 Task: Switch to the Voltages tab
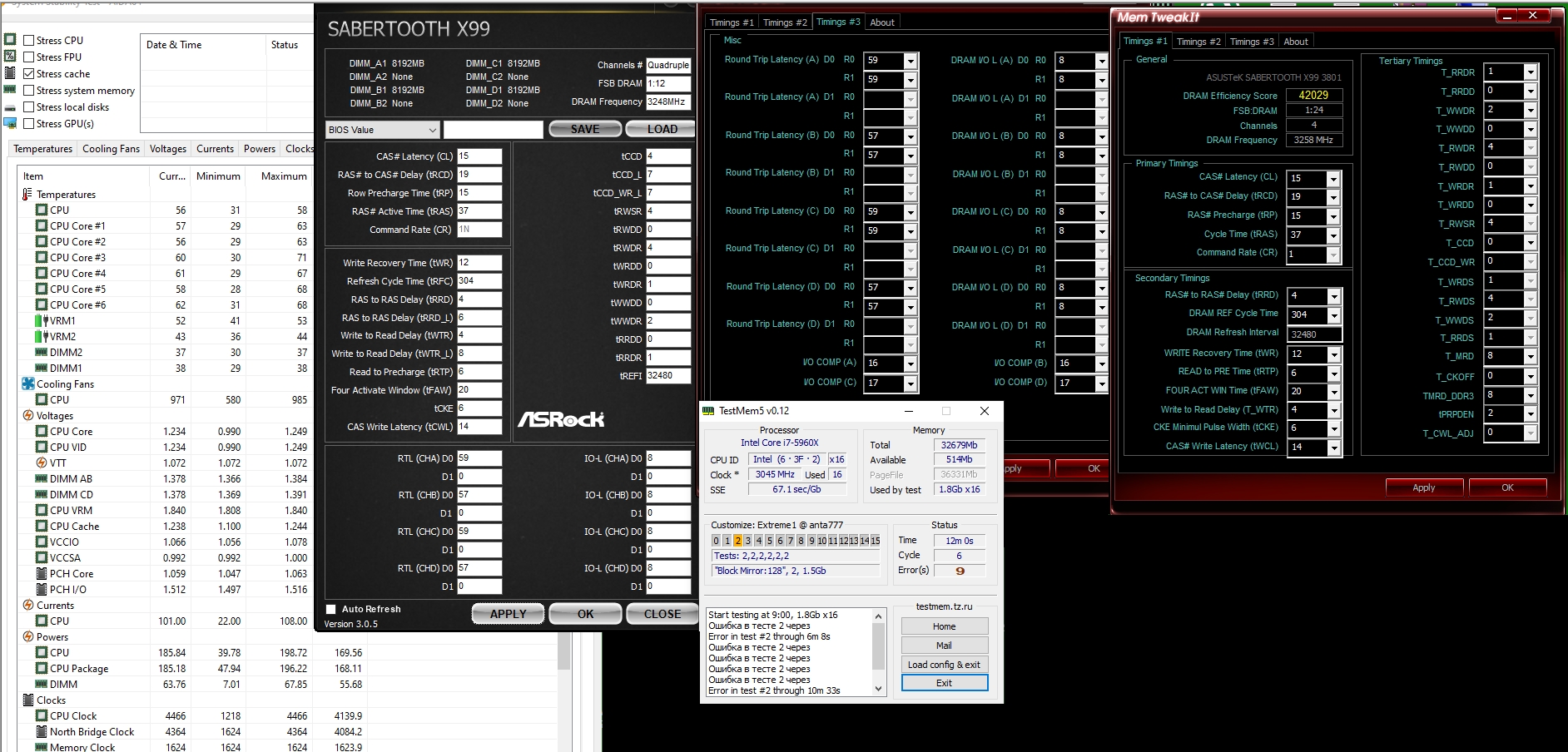pos(168,149)
